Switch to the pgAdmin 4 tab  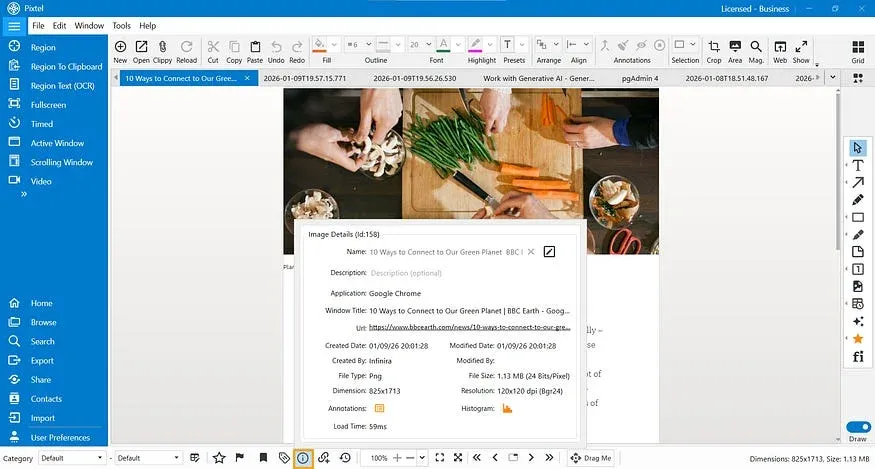point(640,78)
